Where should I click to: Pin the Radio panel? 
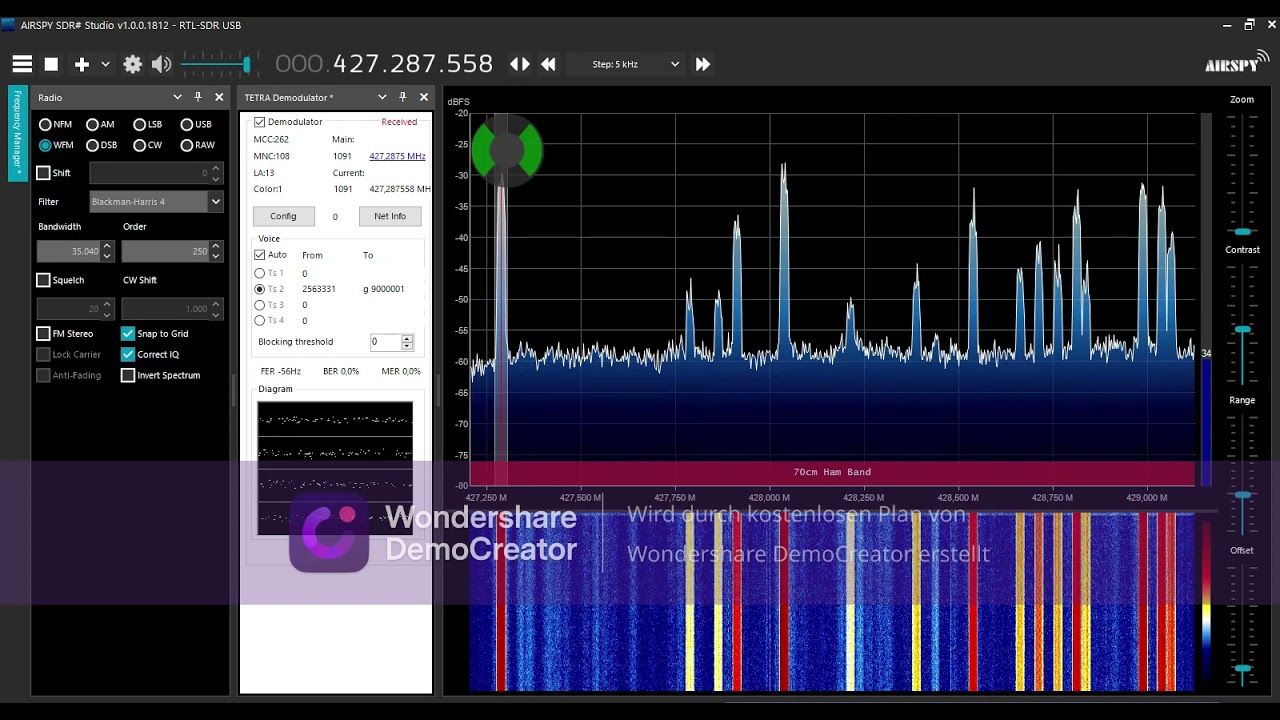[198, 97]
